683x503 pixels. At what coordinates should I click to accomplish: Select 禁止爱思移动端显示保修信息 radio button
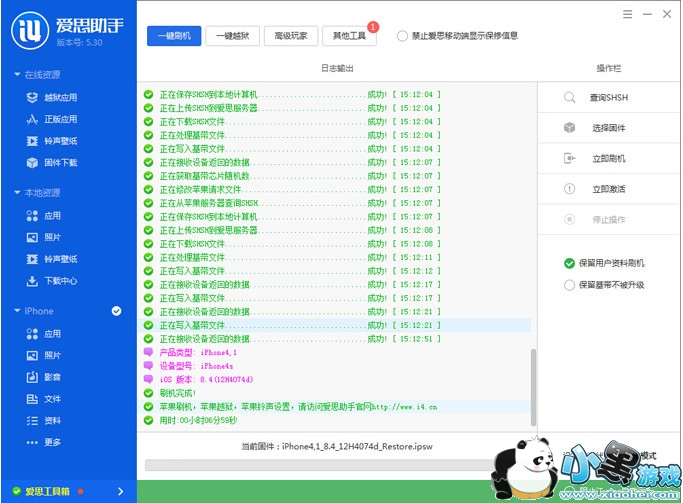(x=402, y=36)
